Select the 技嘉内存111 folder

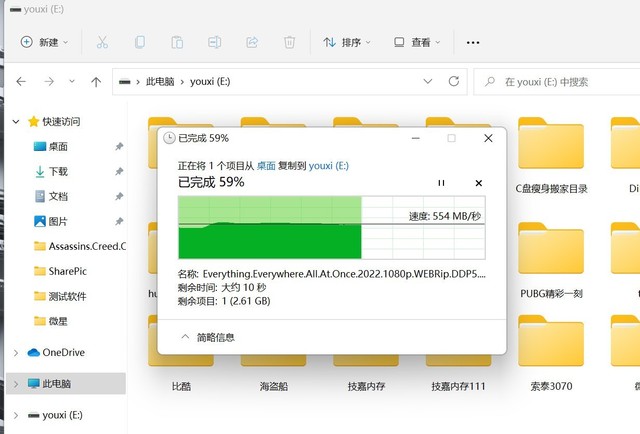[458, 386]
